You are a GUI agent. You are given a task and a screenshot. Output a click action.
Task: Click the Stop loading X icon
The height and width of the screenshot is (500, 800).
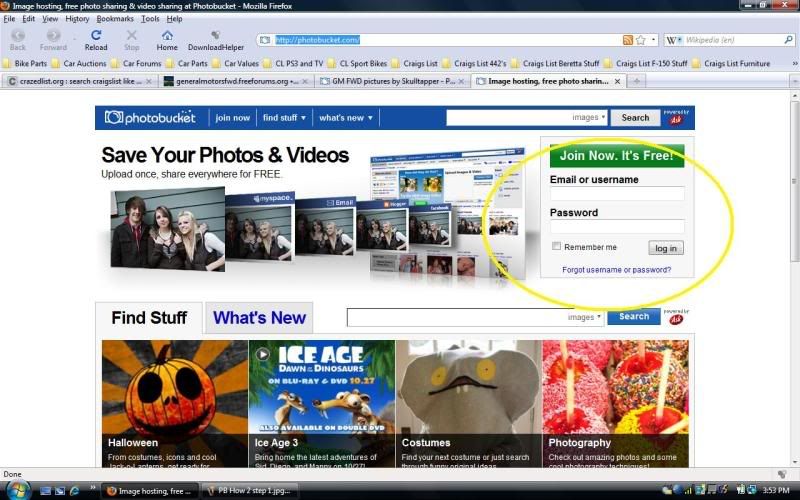[132, 35]
